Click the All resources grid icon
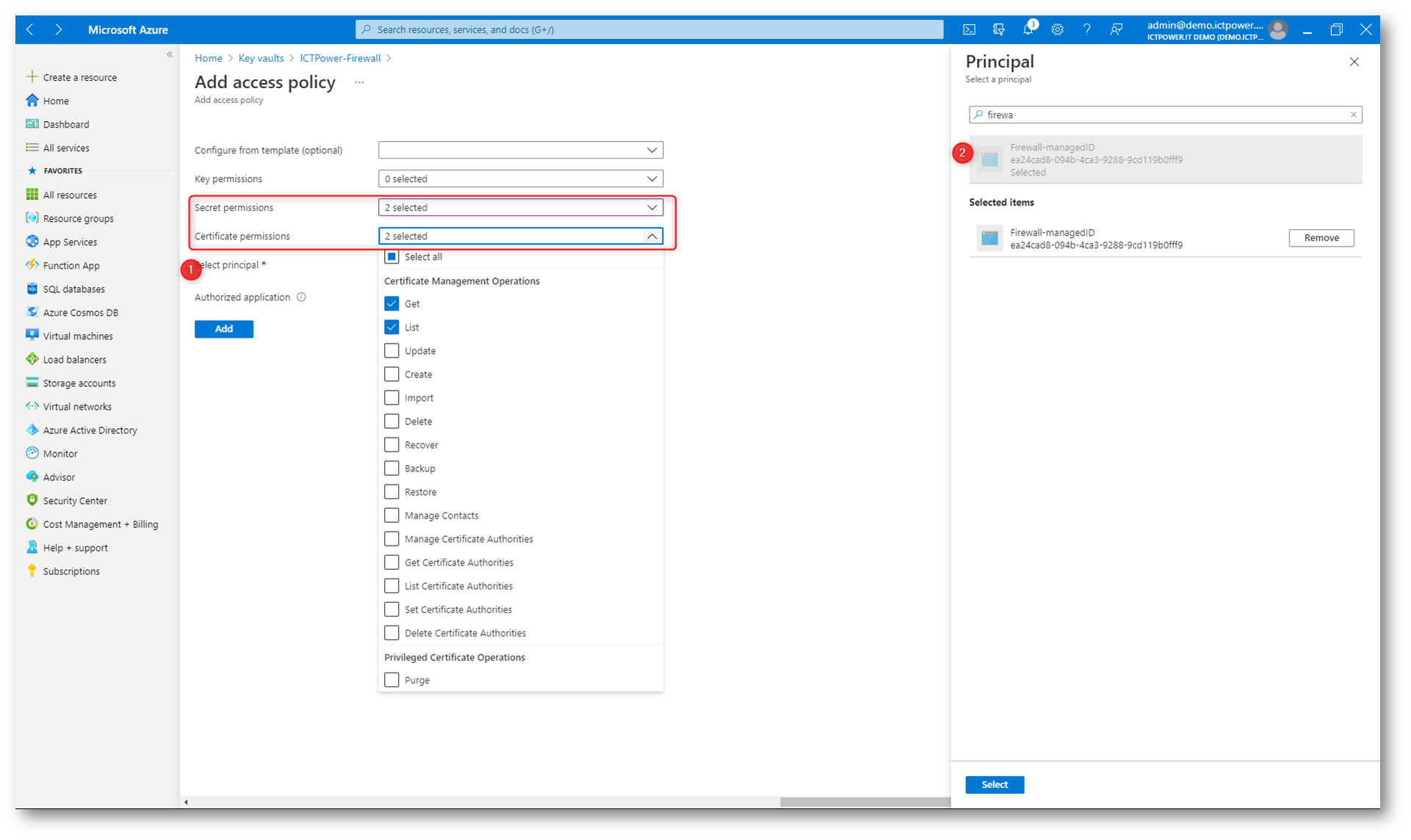Viewport: 1411px width, 840px height. point(32,194)
